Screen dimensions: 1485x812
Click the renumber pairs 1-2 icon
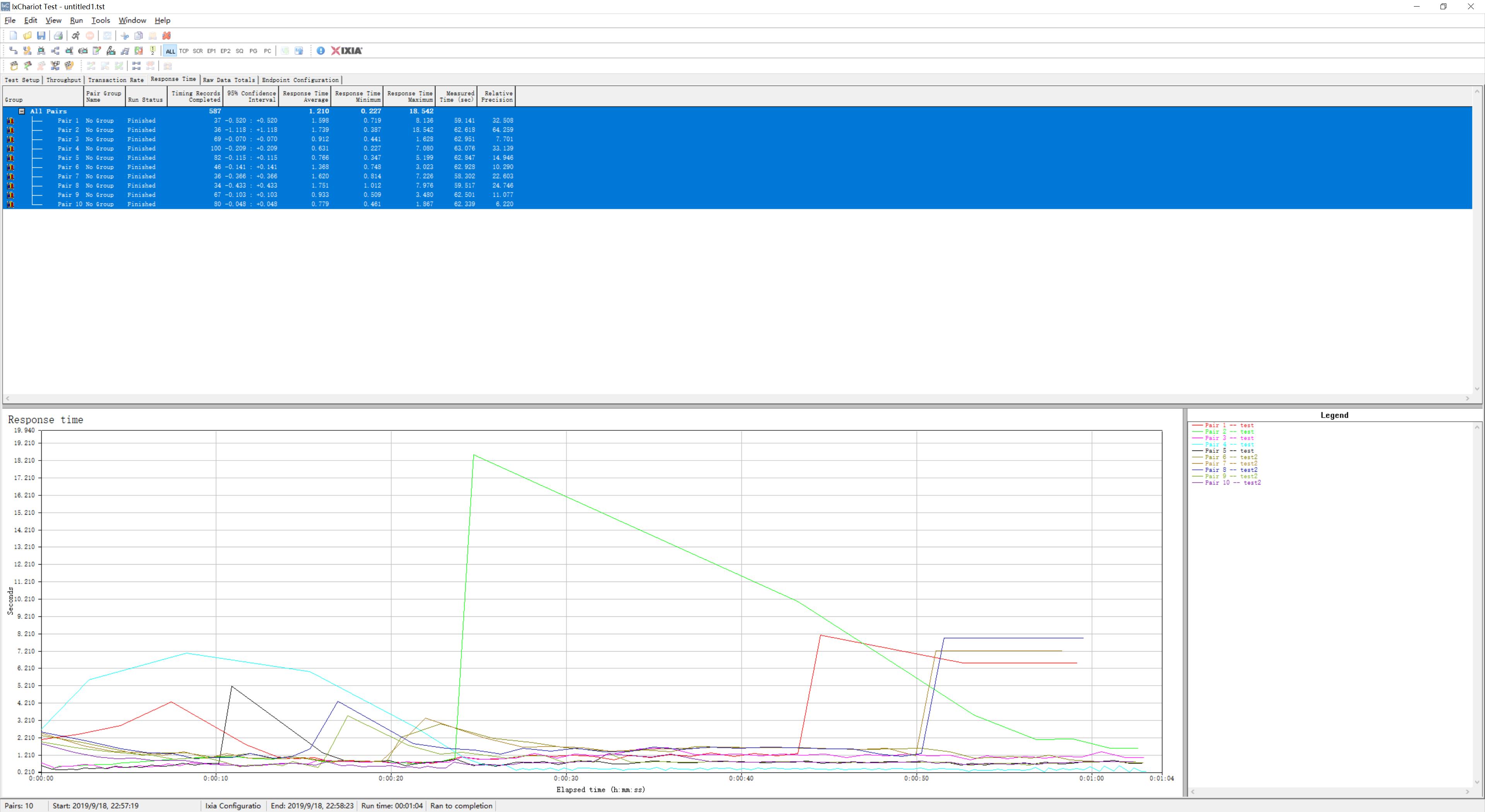[153, 51]
